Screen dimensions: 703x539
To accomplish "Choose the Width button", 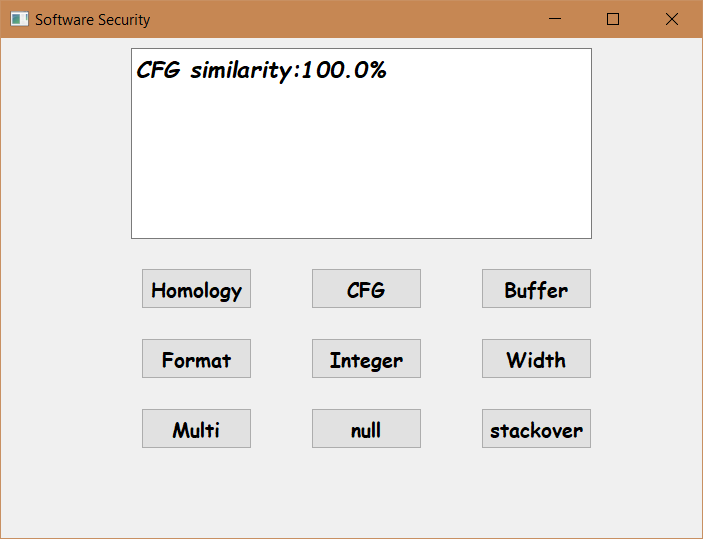I will [536, 359].
